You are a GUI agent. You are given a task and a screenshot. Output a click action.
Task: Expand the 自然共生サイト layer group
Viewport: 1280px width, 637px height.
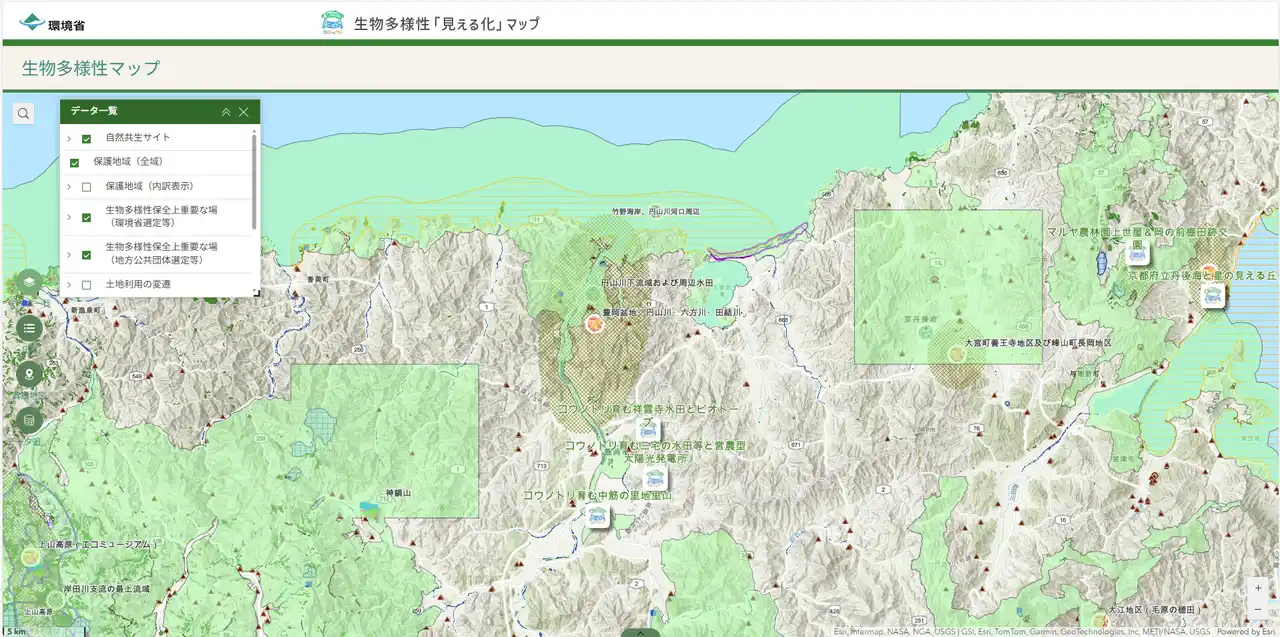point(69,139)
